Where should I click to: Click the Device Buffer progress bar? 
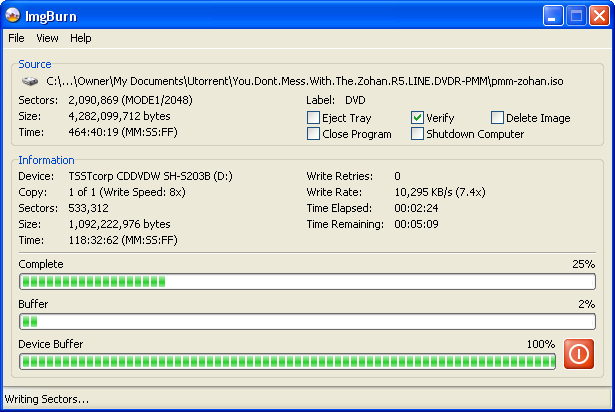point(287,362)
